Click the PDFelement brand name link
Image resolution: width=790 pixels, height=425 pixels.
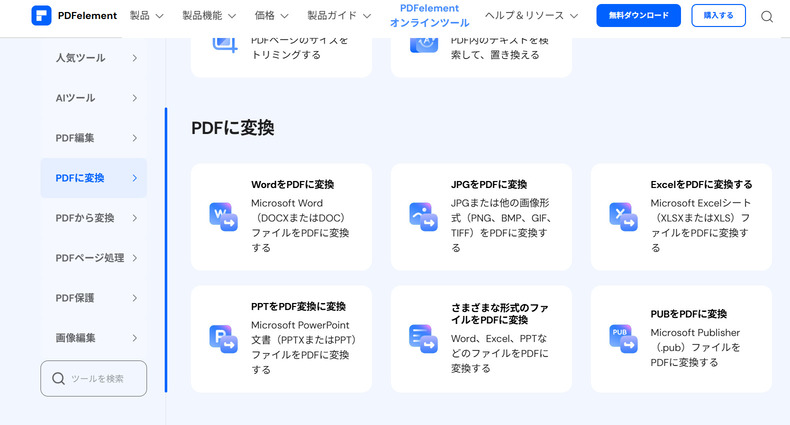pyautogui.click(x=87, y=16)
